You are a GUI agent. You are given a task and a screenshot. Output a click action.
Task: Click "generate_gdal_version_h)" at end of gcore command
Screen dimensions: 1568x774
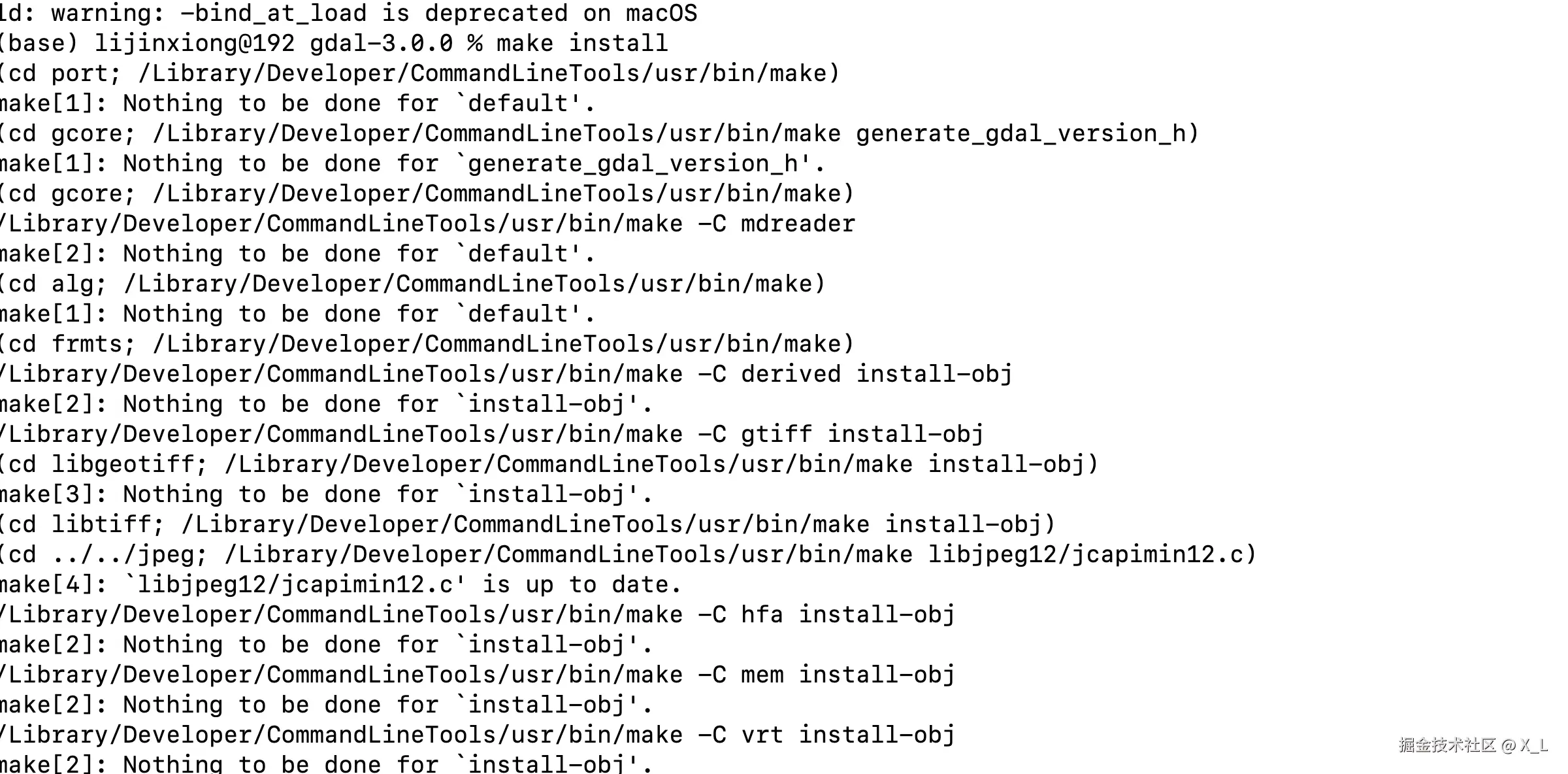point(1027,133)
